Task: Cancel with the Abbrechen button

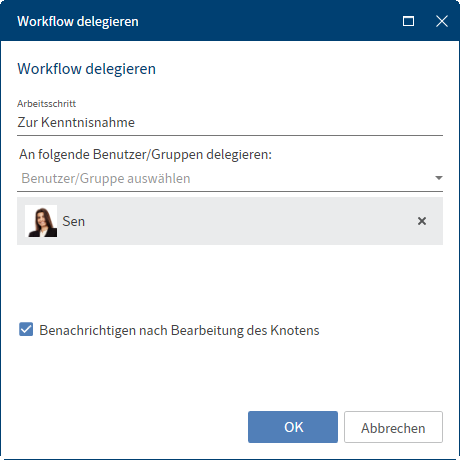Action: [x=393, y=427]
